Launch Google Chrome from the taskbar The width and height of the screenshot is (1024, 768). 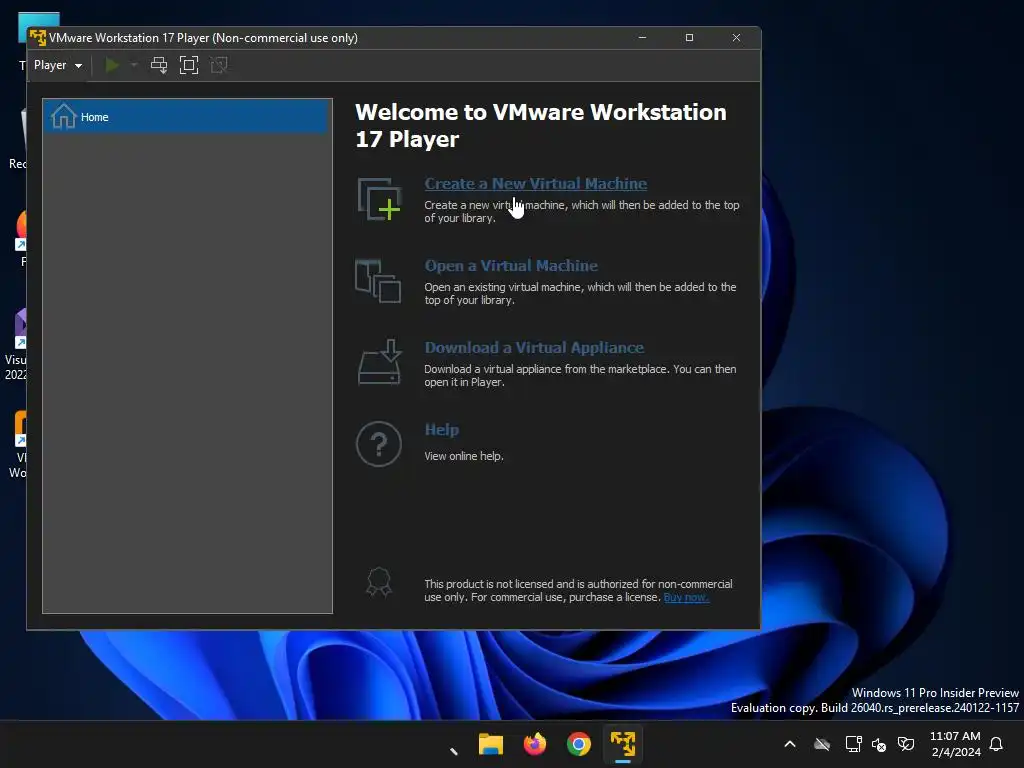pyautogui.click(x=579, y=744)
